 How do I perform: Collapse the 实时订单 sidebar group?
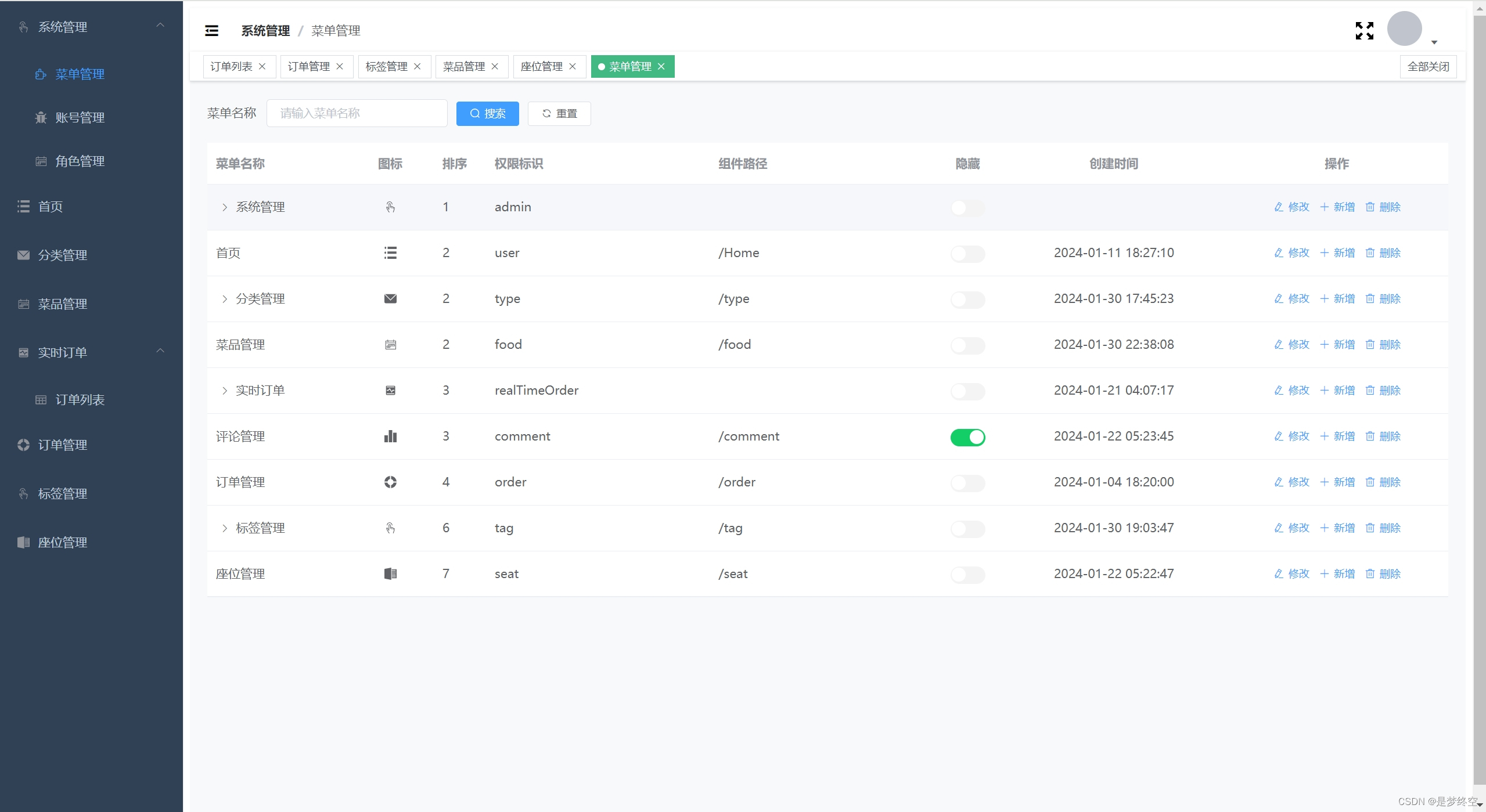pyautogui.click(x=160, y=351)
